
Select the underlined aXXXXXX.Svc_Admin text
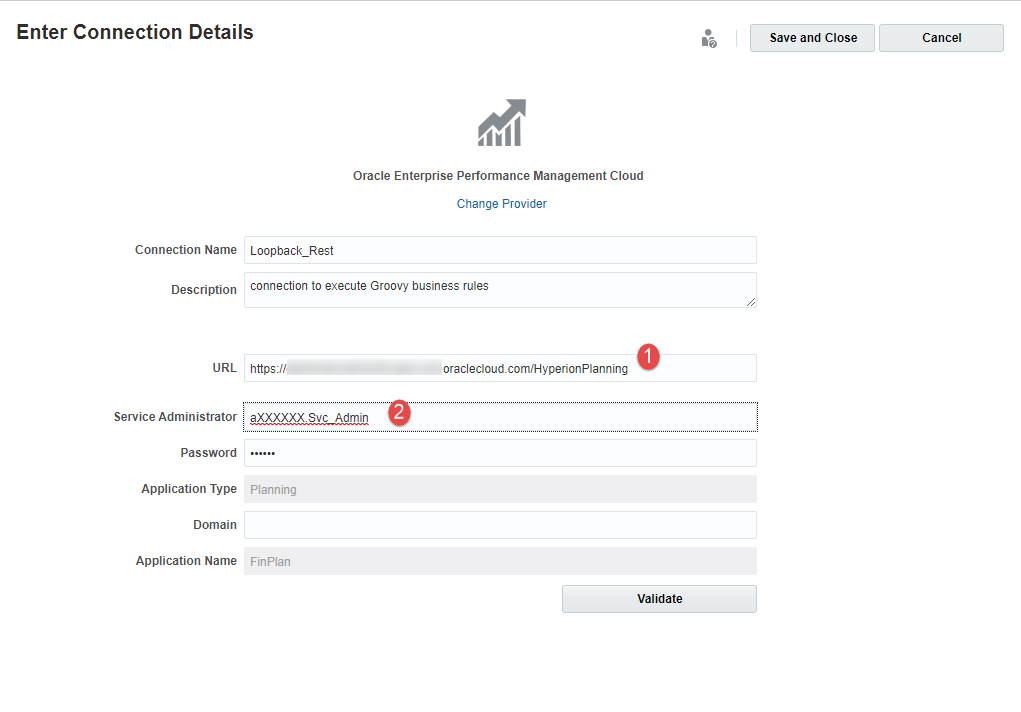point(309,417)
